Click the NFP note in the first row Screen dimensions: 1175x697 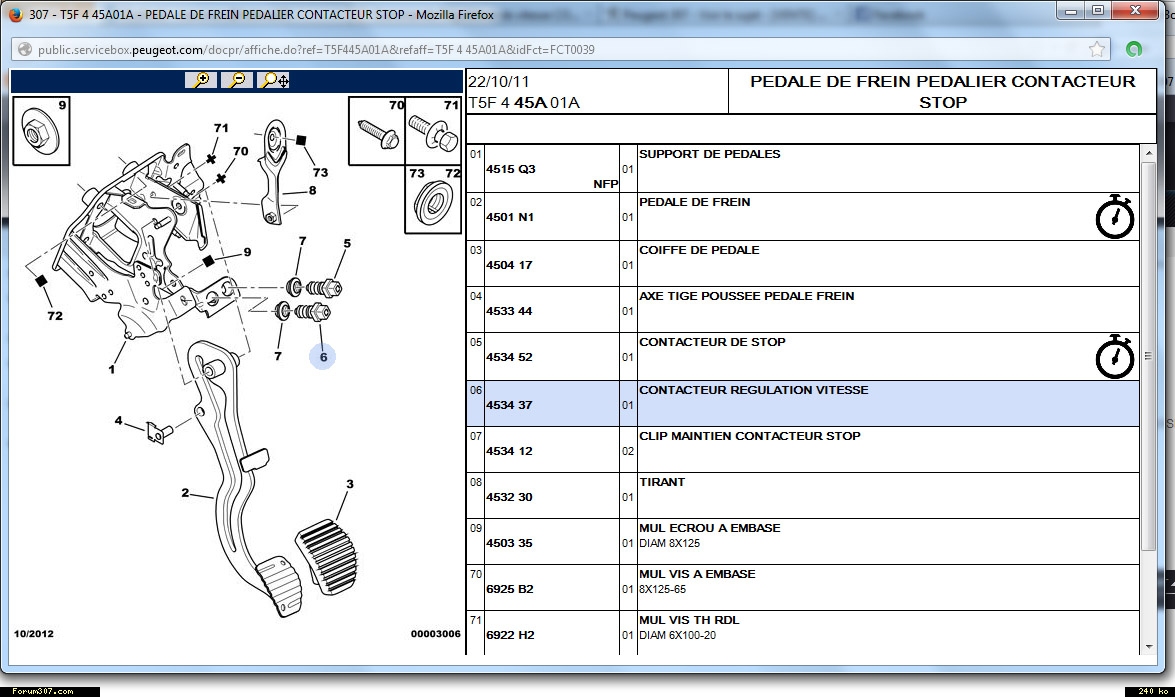pyautogui.click(x=605, y=184)
